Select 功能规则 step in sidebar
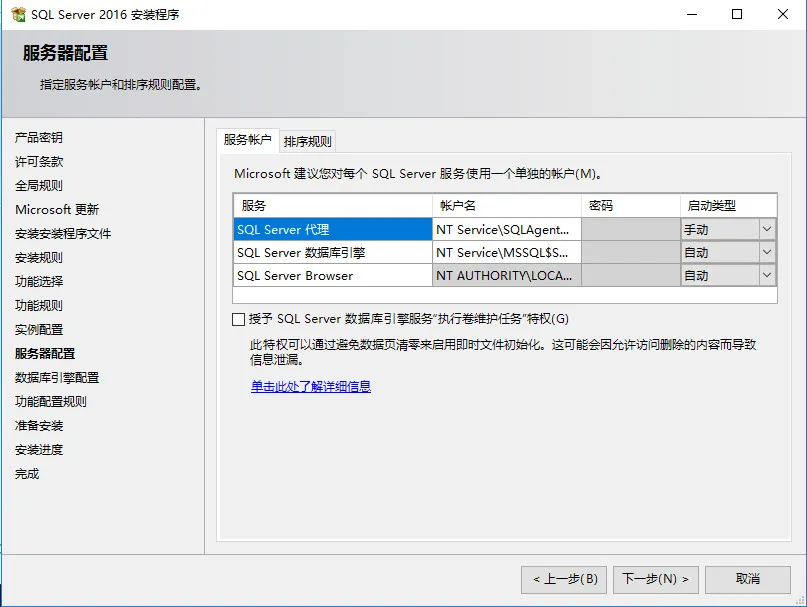 (x=39, y=305)
